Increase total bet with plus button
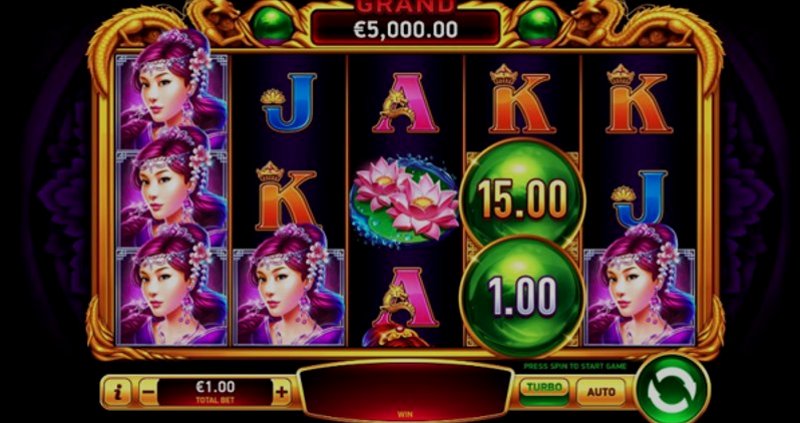800x423 pixels. pyautogui.click(x=282, y=392)
